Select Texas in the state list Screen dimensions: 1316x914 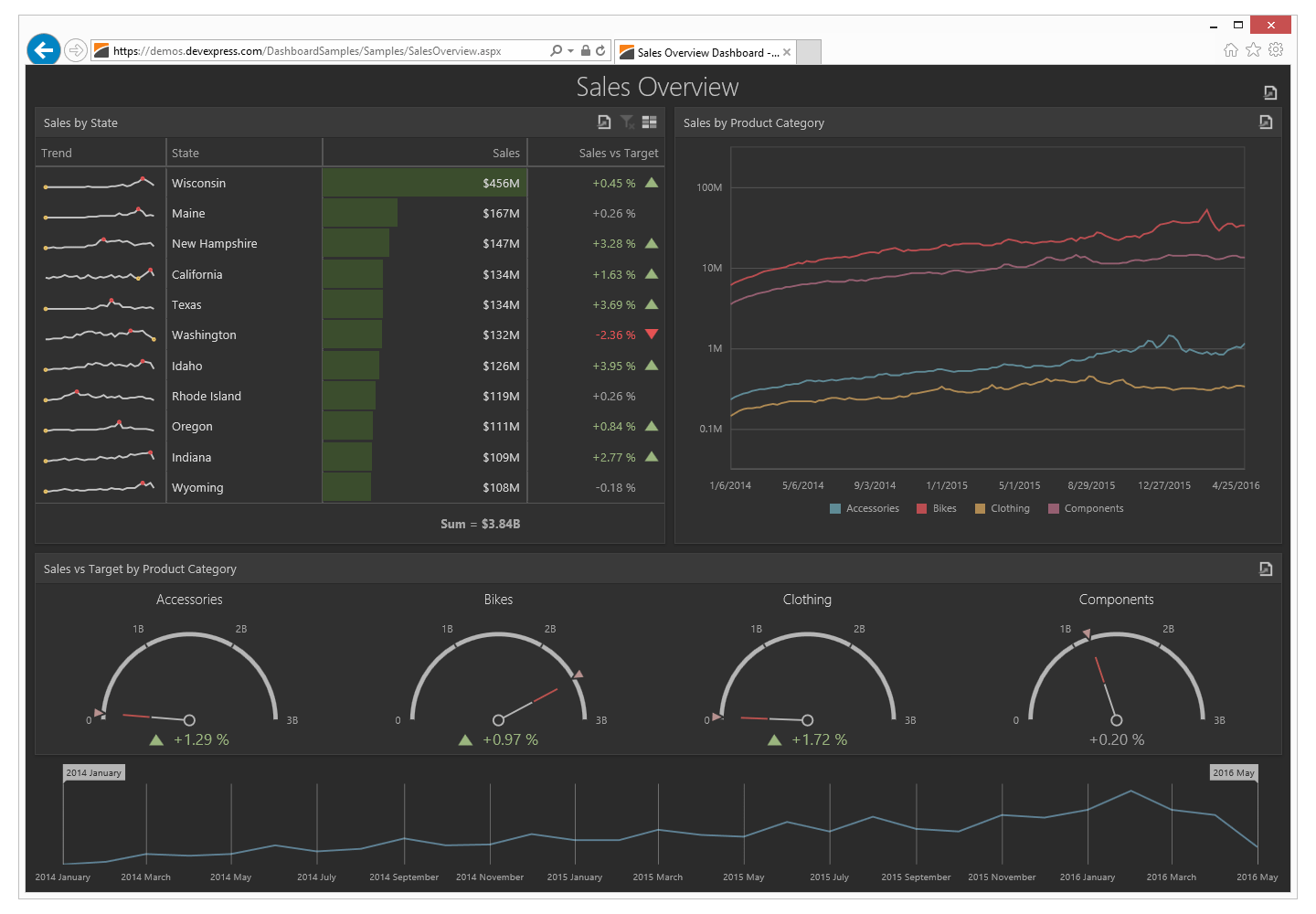(x=350, y=305)
